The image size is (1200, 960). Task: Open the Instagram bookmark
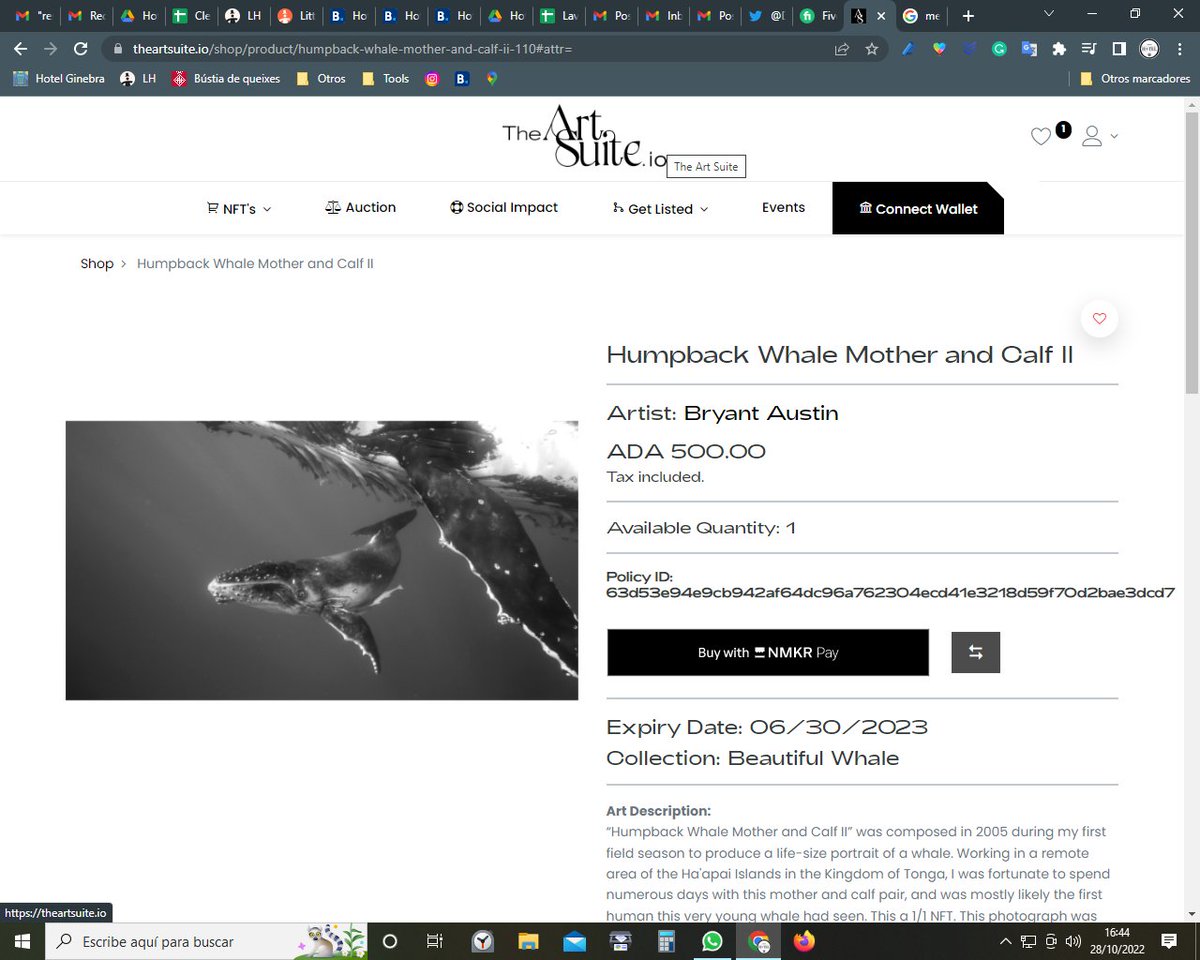click(x=432, y=78)
